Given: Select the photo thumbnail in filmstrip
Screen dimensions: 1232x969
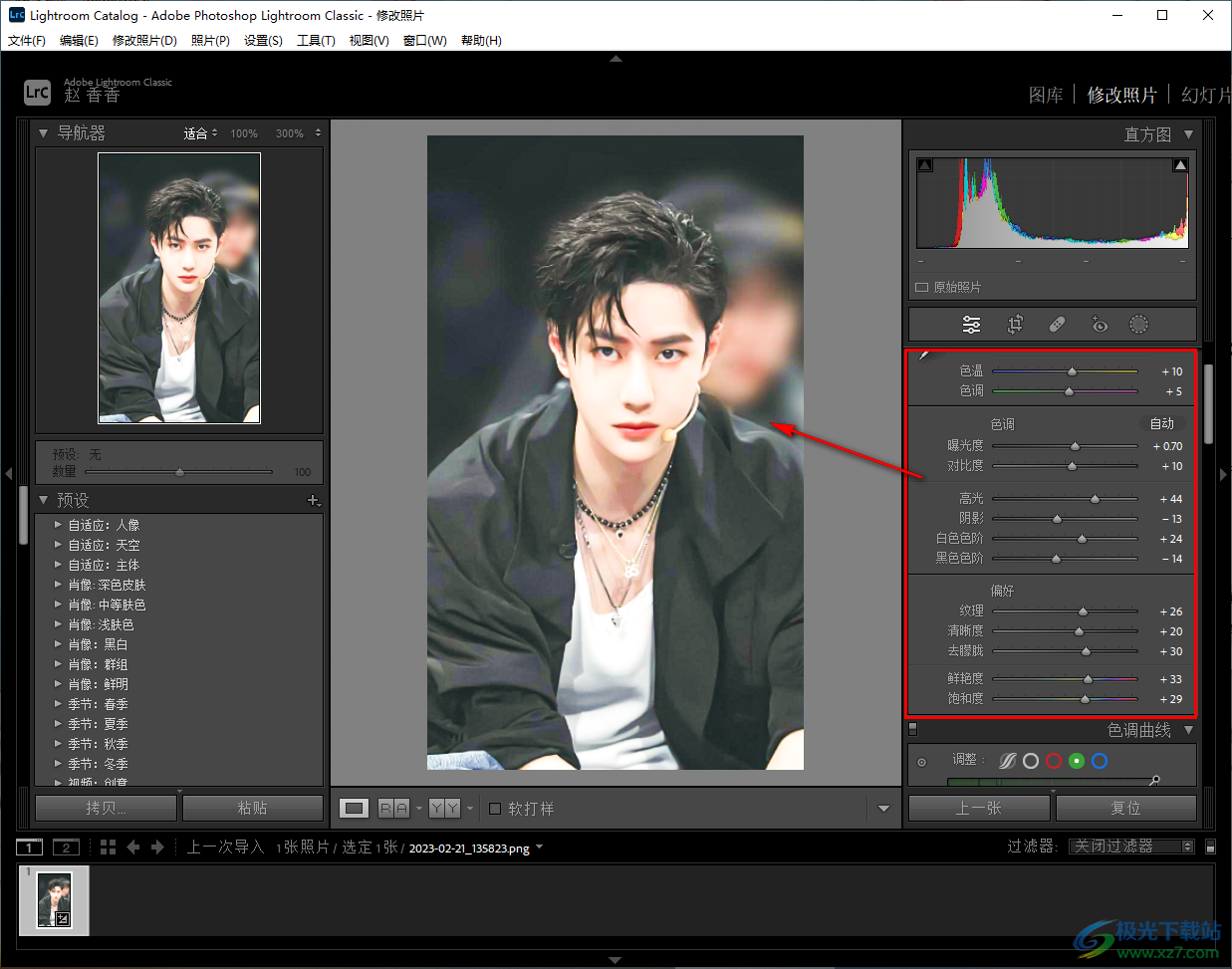Looking at the screenshot, I should pyautogui.click(x=55, y=900).
